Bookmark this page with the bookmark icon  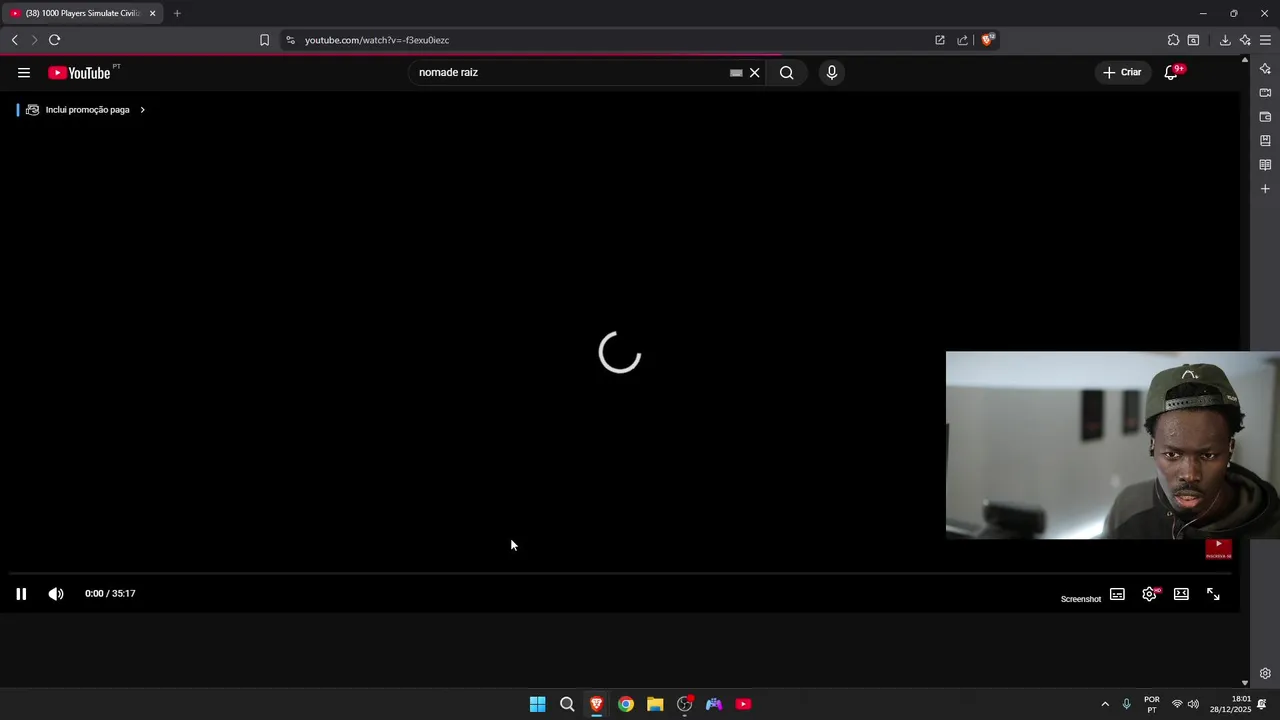pyautogui.click(x=264, y=40)
